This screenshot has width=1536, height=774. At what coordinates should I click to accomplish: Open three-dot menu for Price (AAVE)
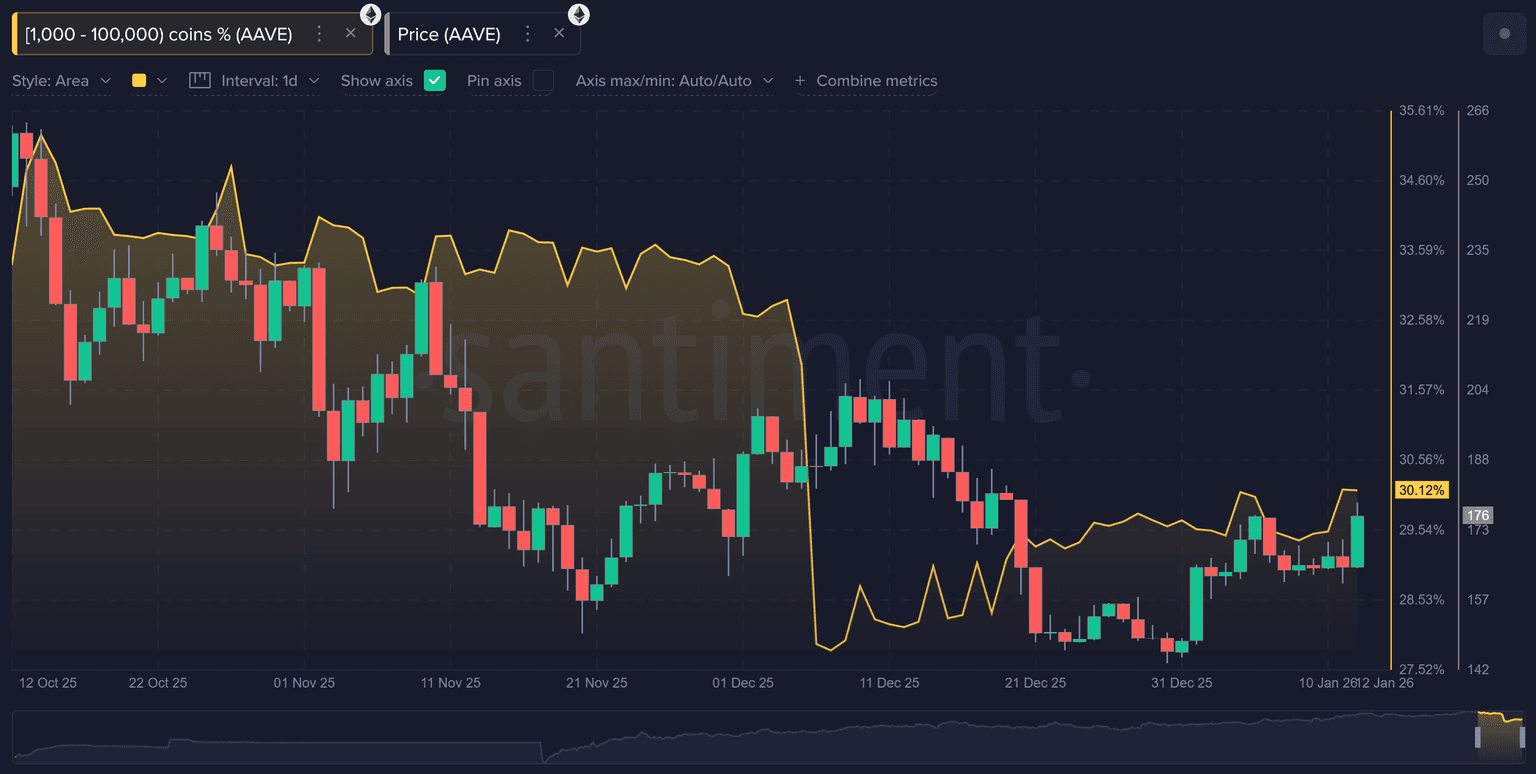point(527,34)
